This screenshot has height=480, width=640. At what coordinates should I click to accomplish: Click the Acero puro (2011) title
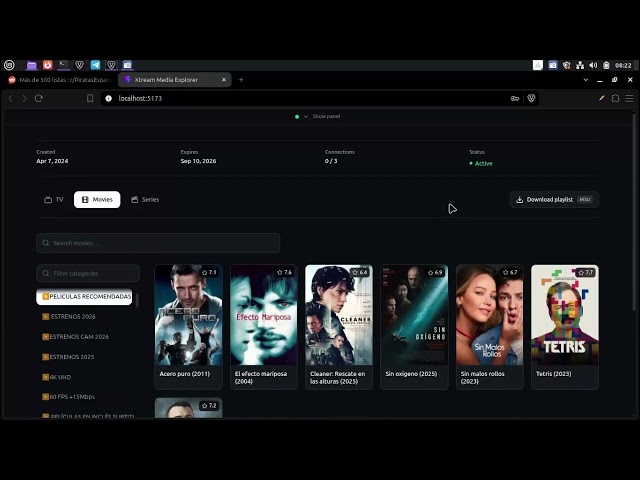[184, 374]
